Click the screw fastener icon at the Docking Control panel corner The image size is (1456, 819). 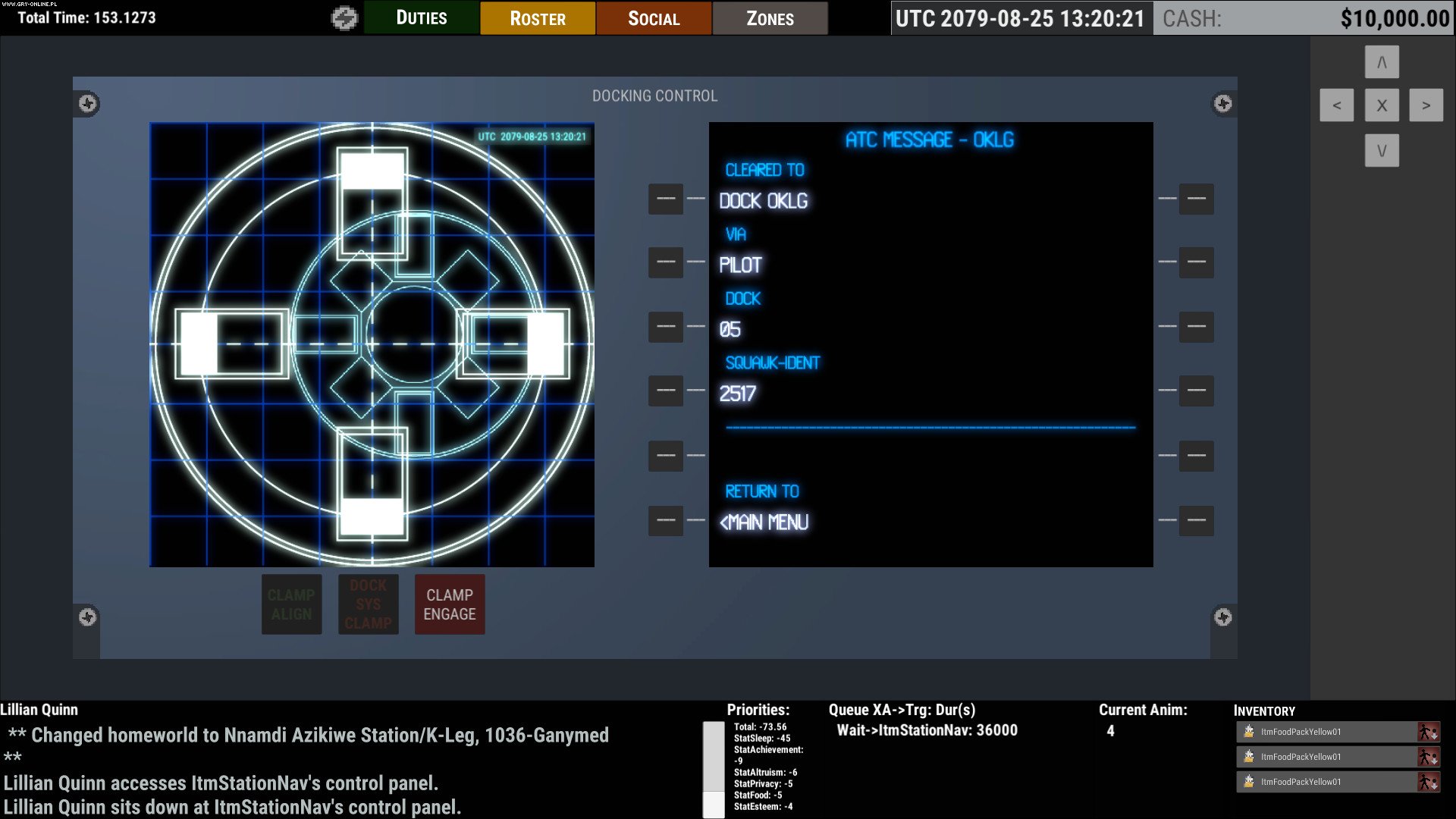pos(89,104)
